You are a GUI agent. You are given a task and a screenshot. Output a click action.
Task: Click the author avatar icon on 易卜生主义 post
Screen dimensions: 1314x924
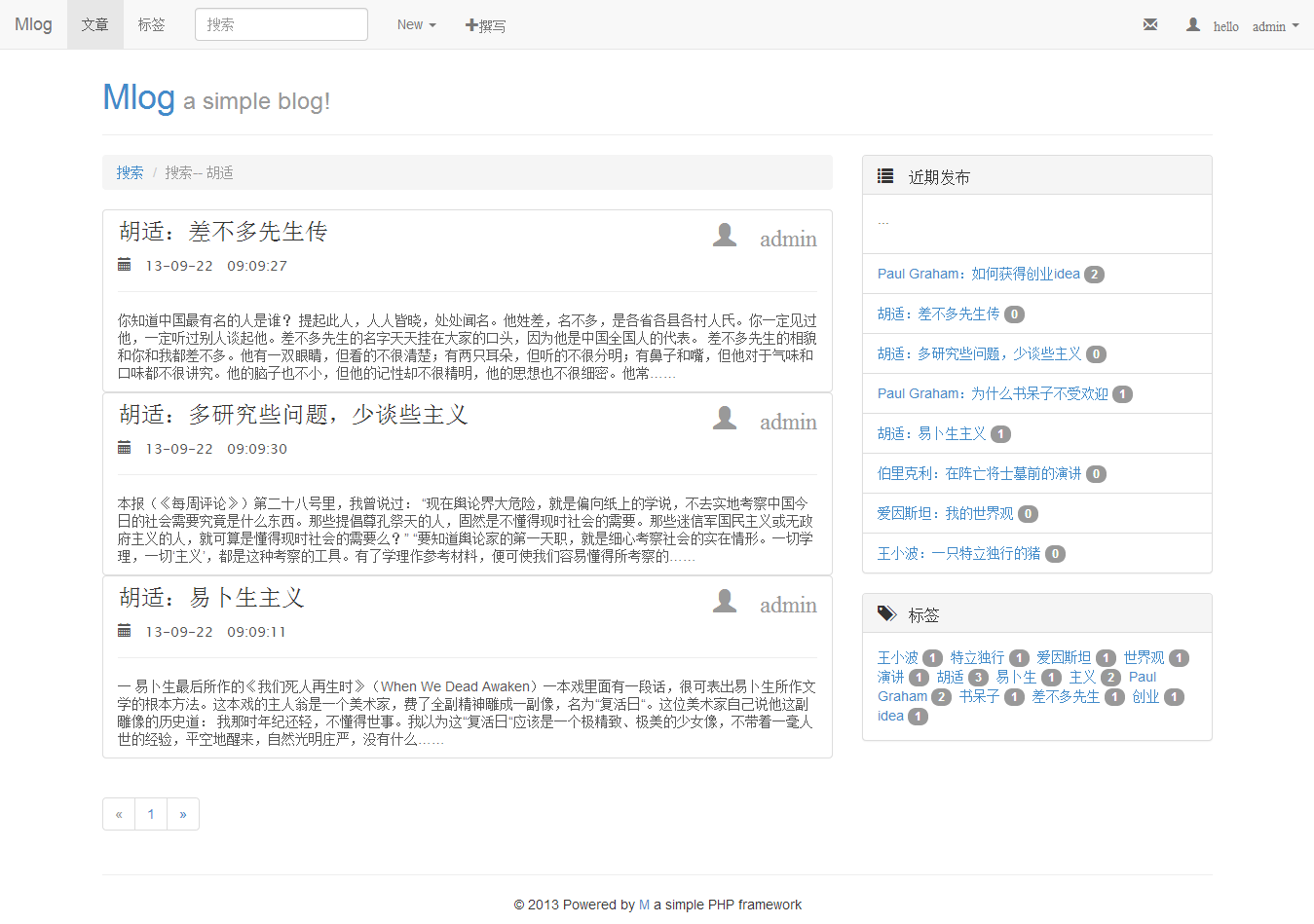click(x=725, y=601)
